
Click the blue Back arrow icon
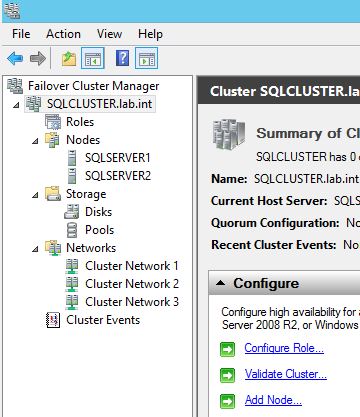click(x=15, y=58)
